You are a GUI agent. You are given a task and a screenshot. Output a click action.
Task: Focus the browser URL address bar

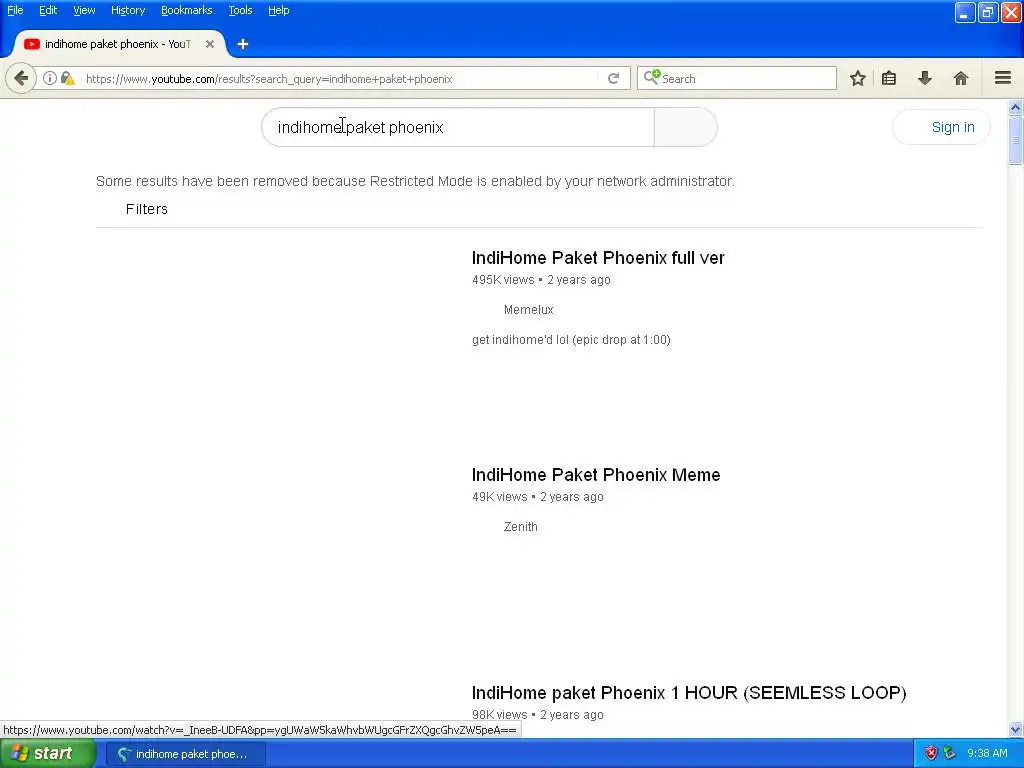pyautogui.click(x=340, y=79)
